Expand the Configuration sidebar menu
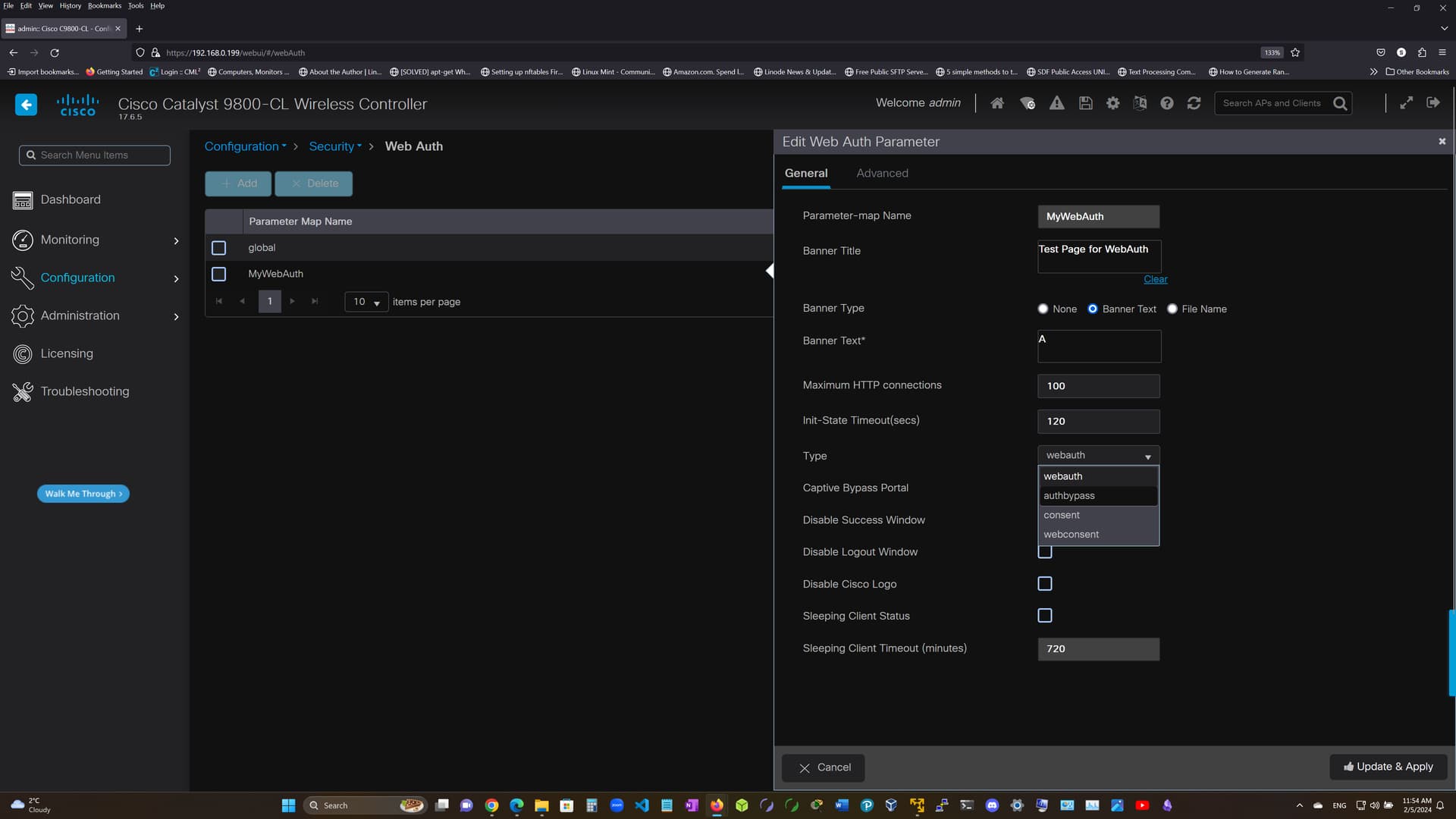This screenshot has height=819, width=1456. coord(95,278)
